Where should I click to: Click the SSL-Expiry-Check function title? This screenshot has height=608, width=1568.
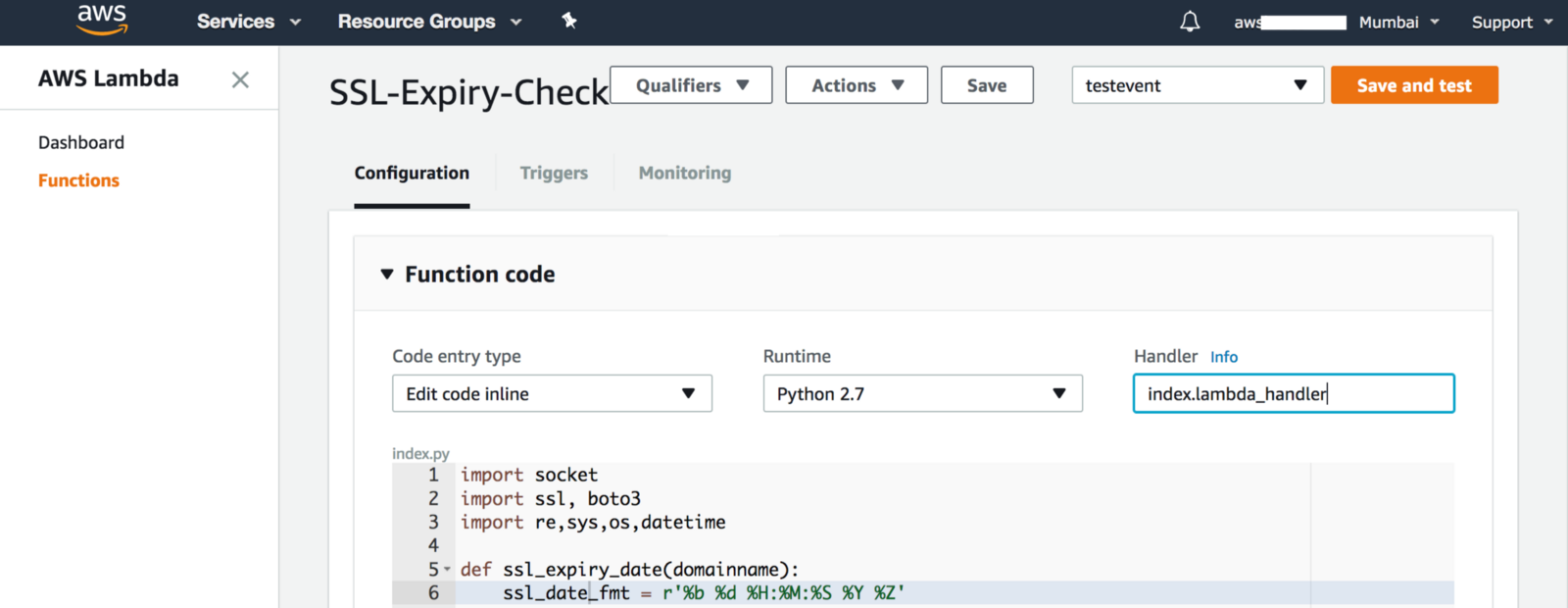[468, 92]
